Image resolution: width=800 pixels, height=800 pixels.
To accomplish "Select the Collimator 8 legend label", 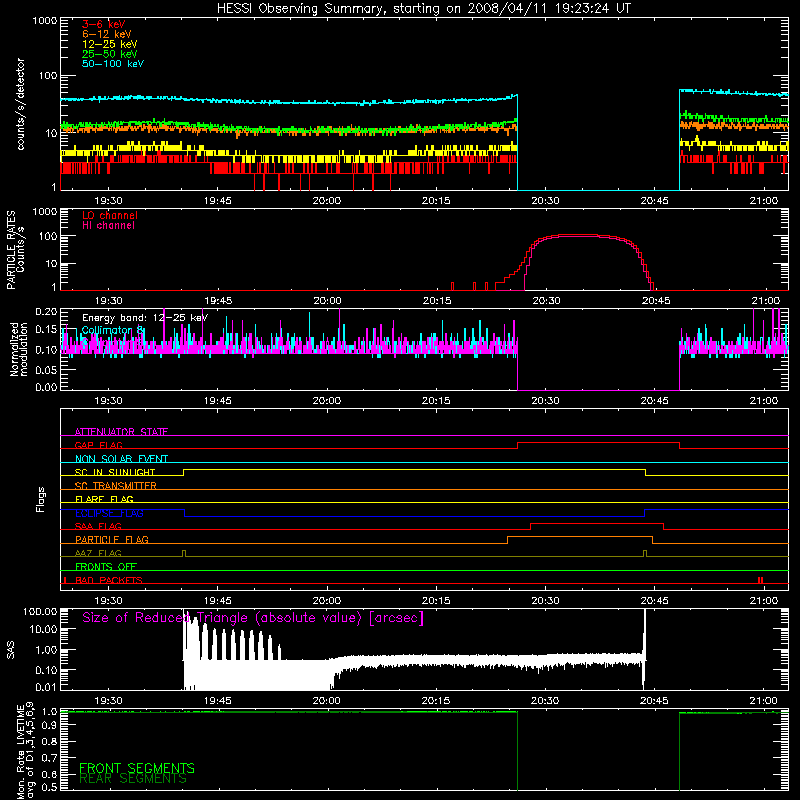I will [x=112, y=330].
